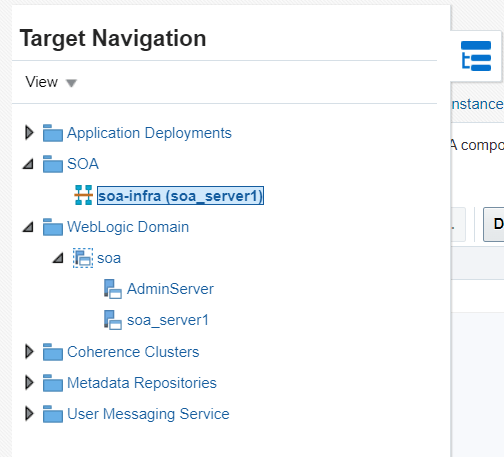This screenshot has width=504, height=457.
Task: Click the soa-infra composite icon
Action: [x=83, y=195]
